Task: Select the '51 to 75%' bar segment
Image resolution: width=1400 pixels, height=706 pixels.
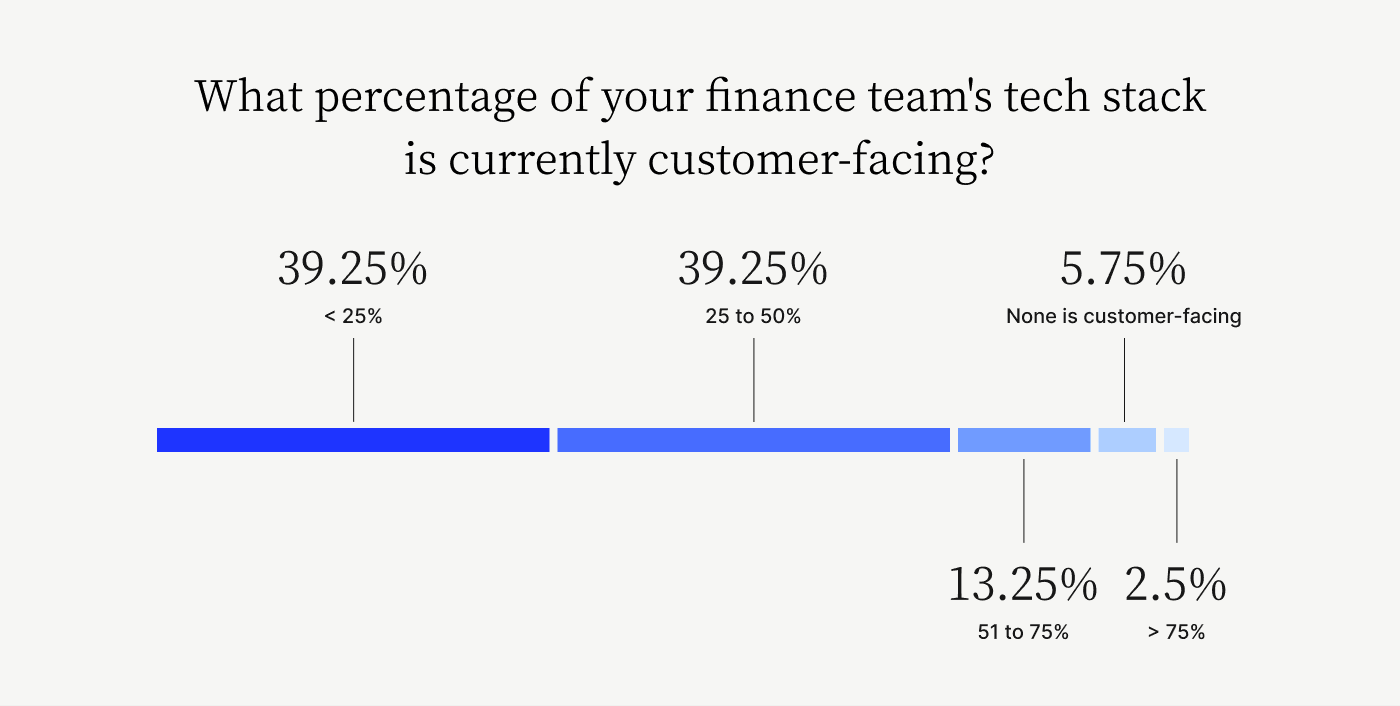Action: click(x=1024, y=440)
